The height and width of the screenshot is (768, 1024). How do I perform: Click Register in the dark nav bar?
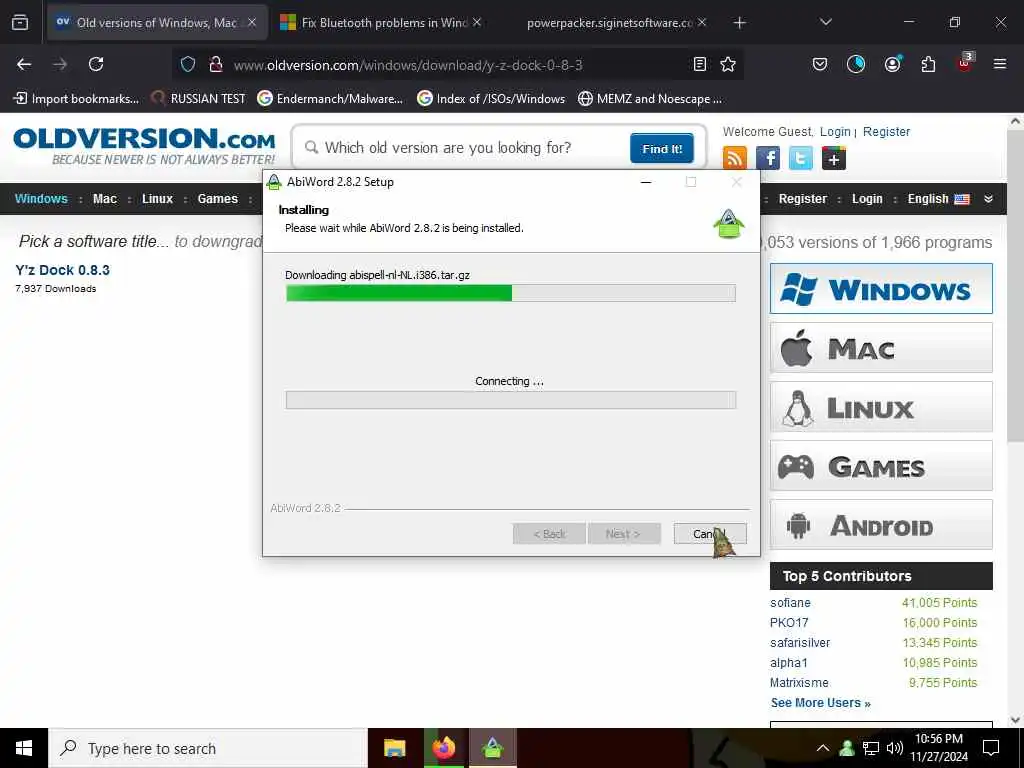click(x=803, y=199)
